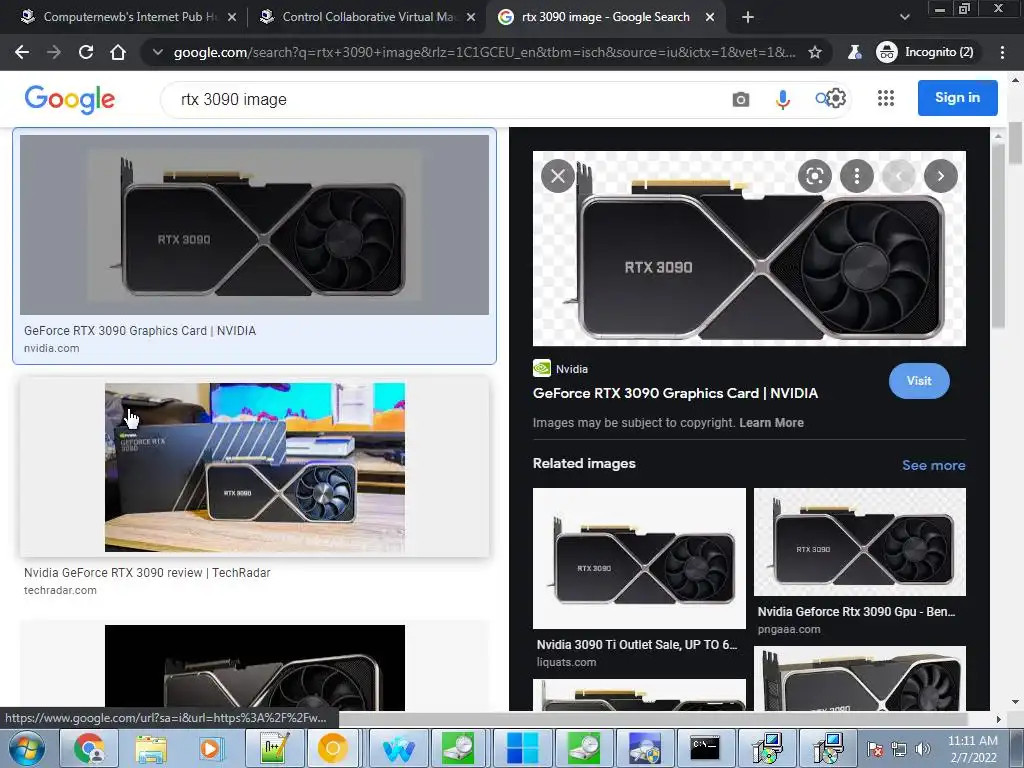Select the TechRadar RTX 3090 review thumbnail
The width and height of the screenshot is (1024, 768).
[254, 467]
